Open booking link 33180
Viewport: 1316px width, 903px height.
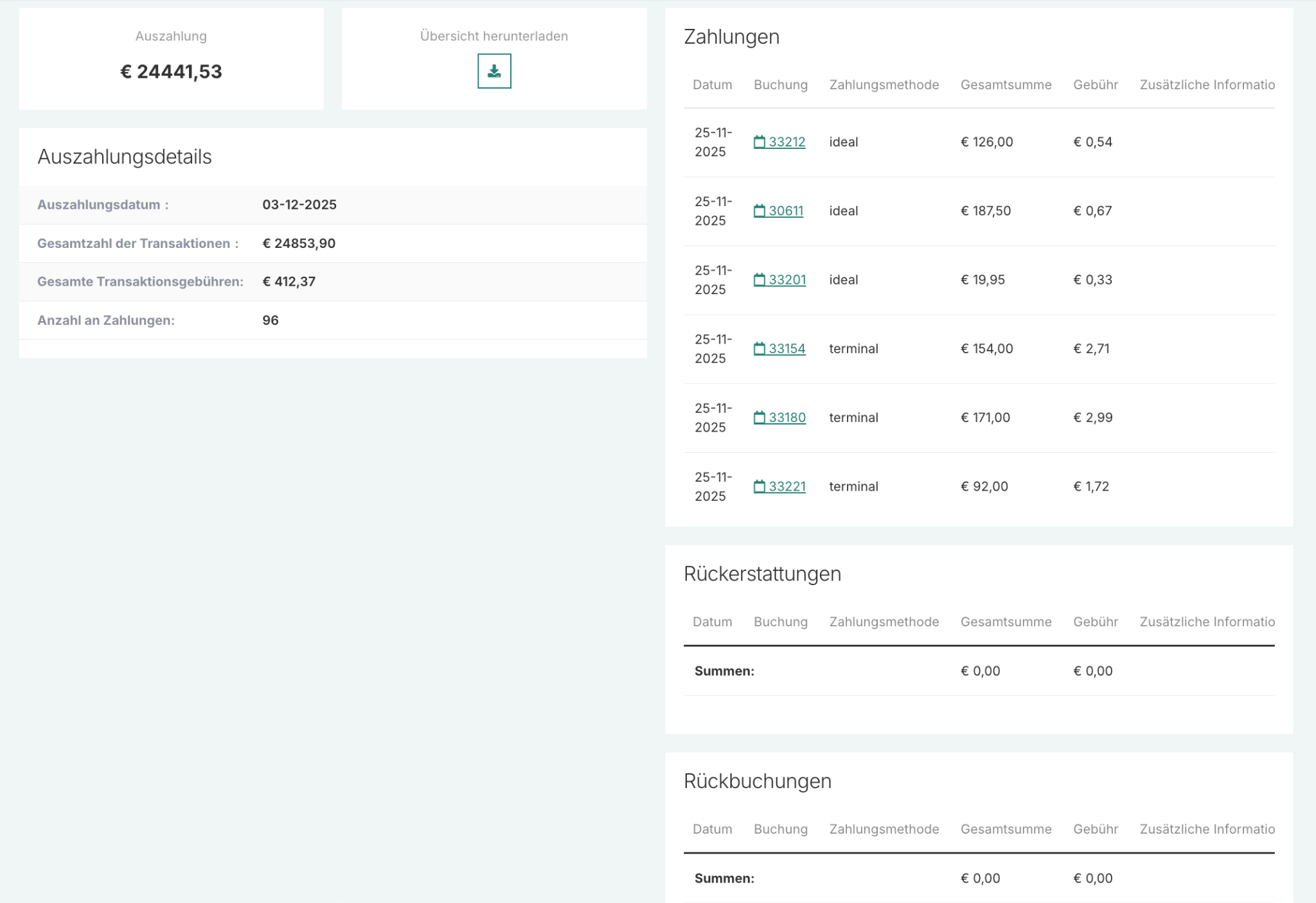(787, 417)
